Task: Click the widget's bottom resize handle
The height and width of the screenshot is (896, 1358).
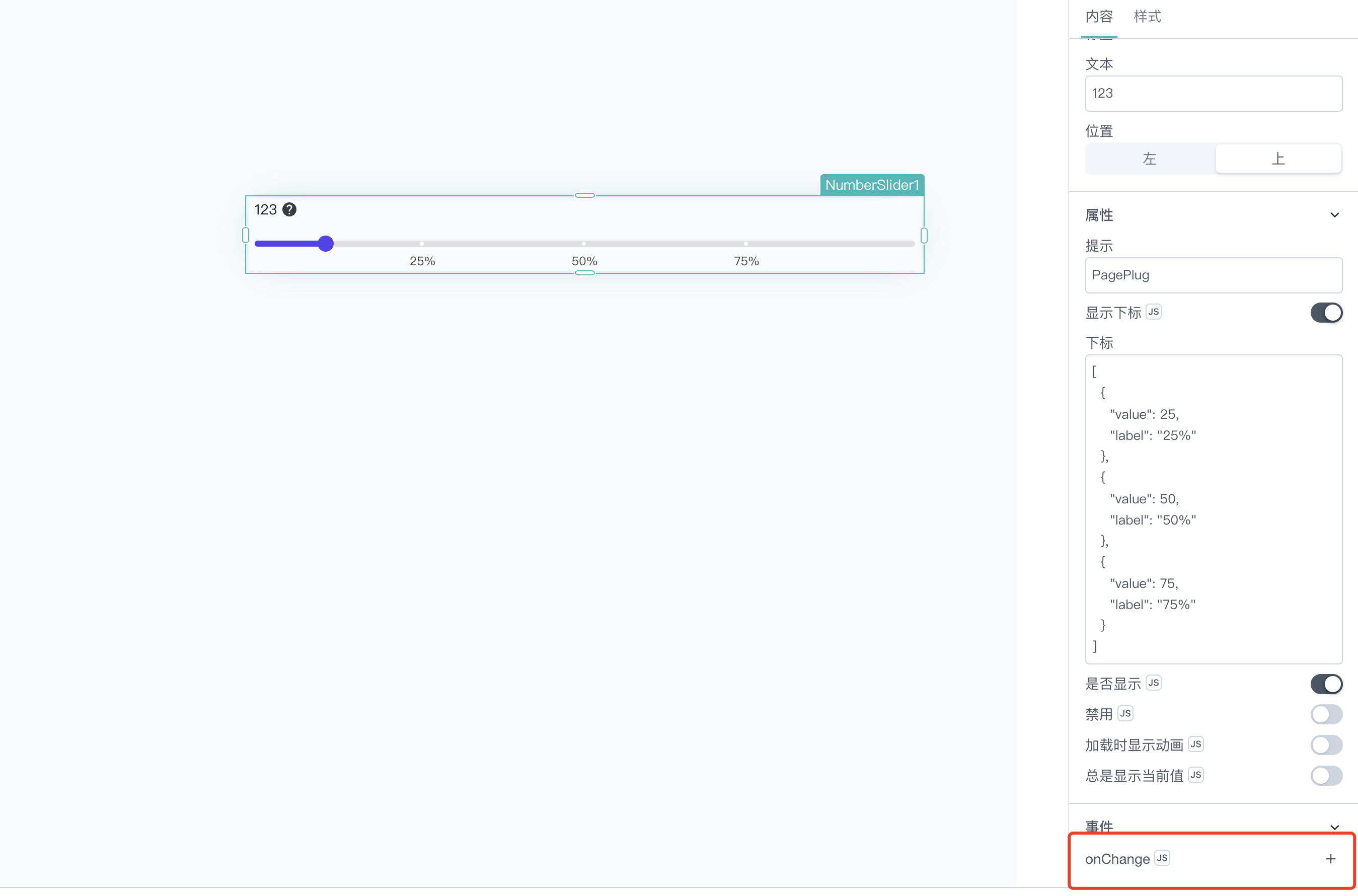Action: [x=584, y=273]
